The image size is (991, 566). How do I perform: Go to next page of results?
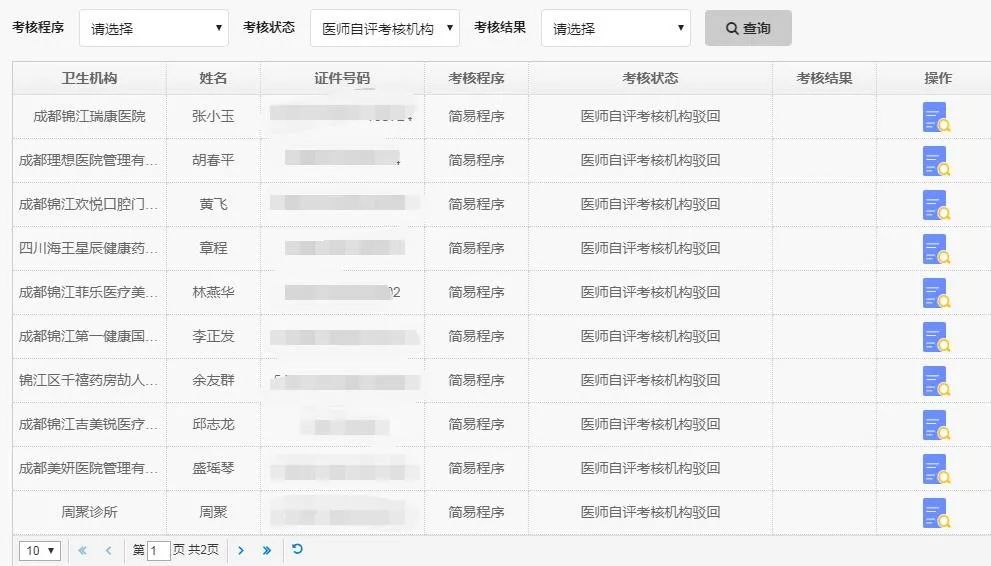[x=241, y=550]
